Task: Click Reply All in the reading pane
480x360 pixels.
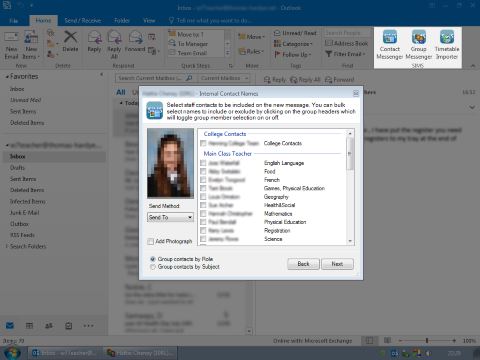Action: click(x=305, y=80)
